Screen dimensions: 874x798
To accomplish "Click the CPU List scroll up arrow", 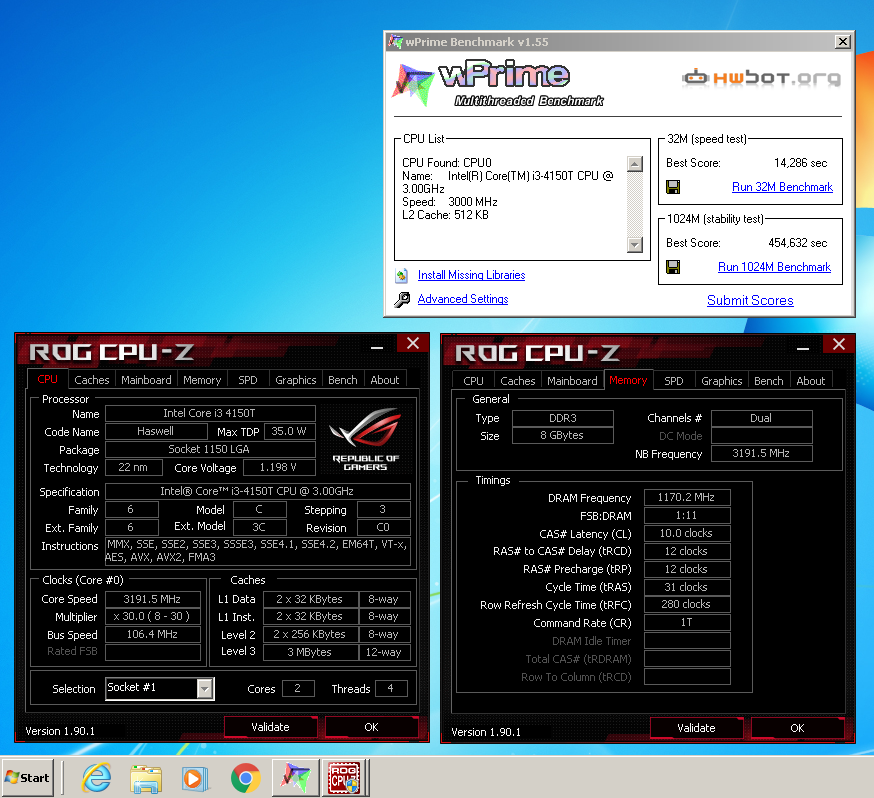I will click(x=635, y=164).
